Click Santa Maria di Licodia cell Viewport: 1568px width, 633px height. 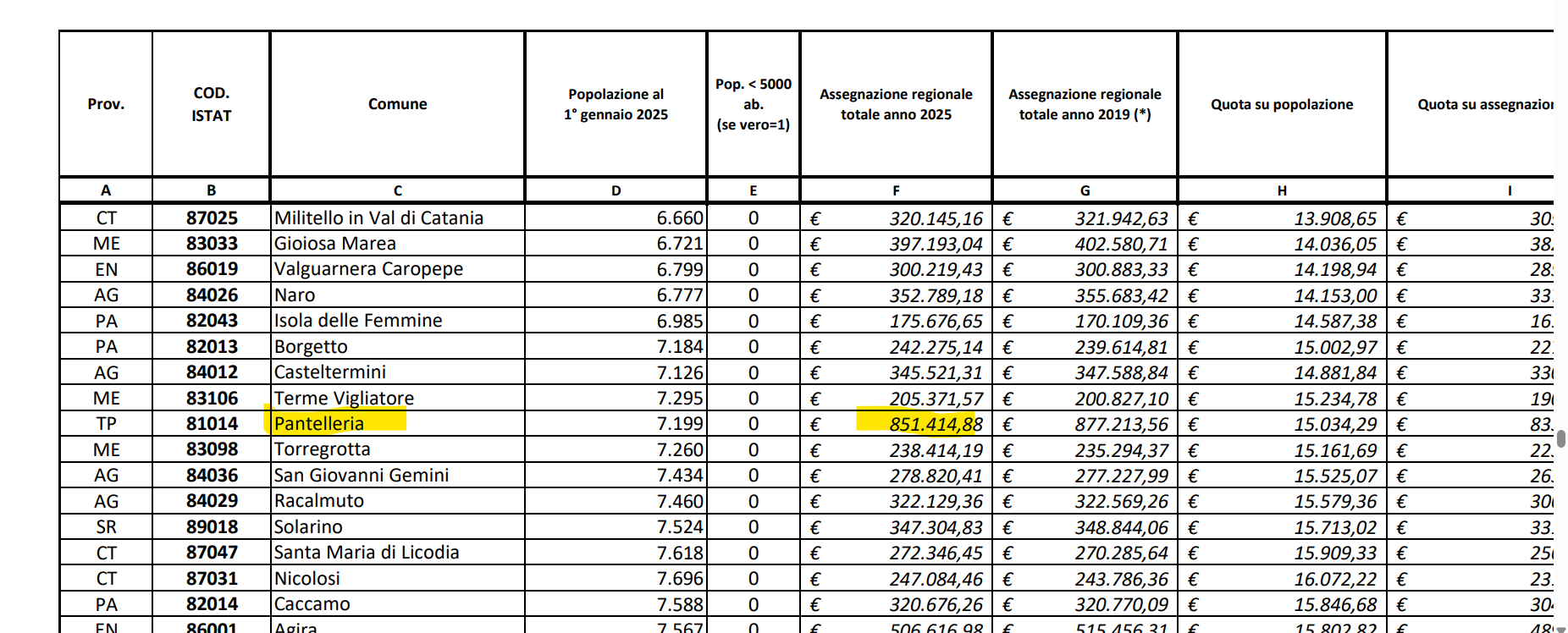[366, 553]
